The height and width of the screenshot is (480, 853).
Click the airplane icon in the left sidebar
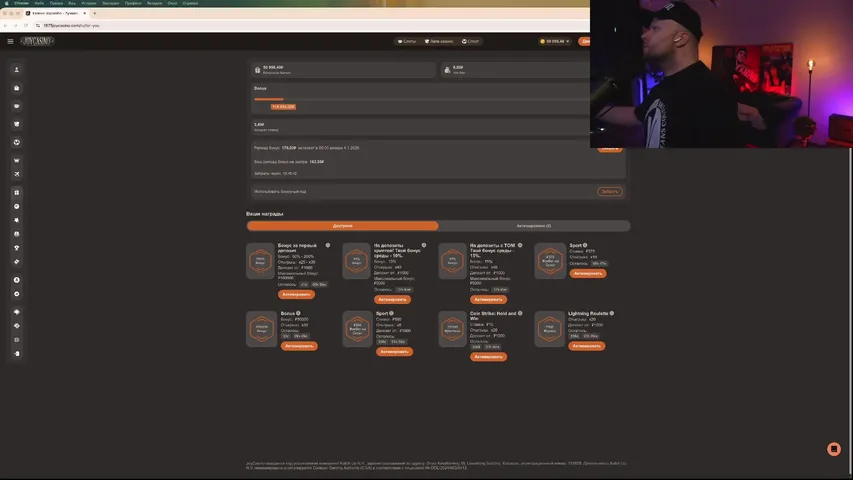tap(17, 174)
